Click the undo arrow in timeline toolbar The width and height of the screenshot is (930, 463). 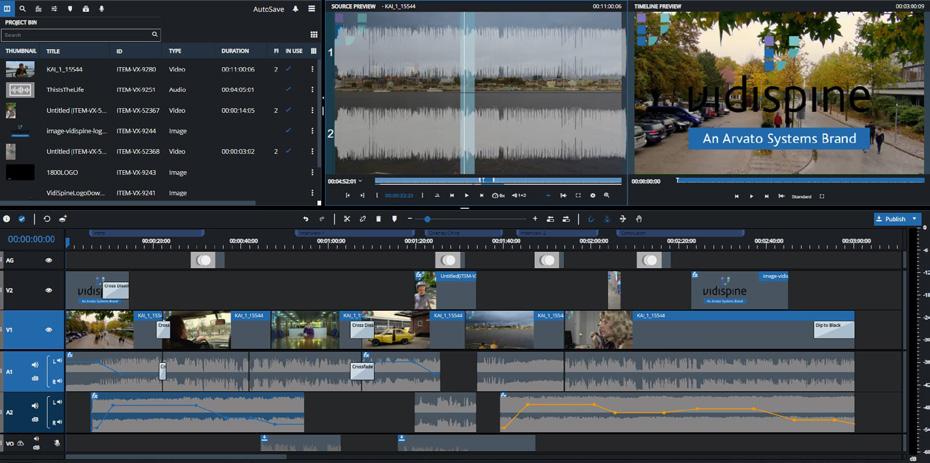306,218
